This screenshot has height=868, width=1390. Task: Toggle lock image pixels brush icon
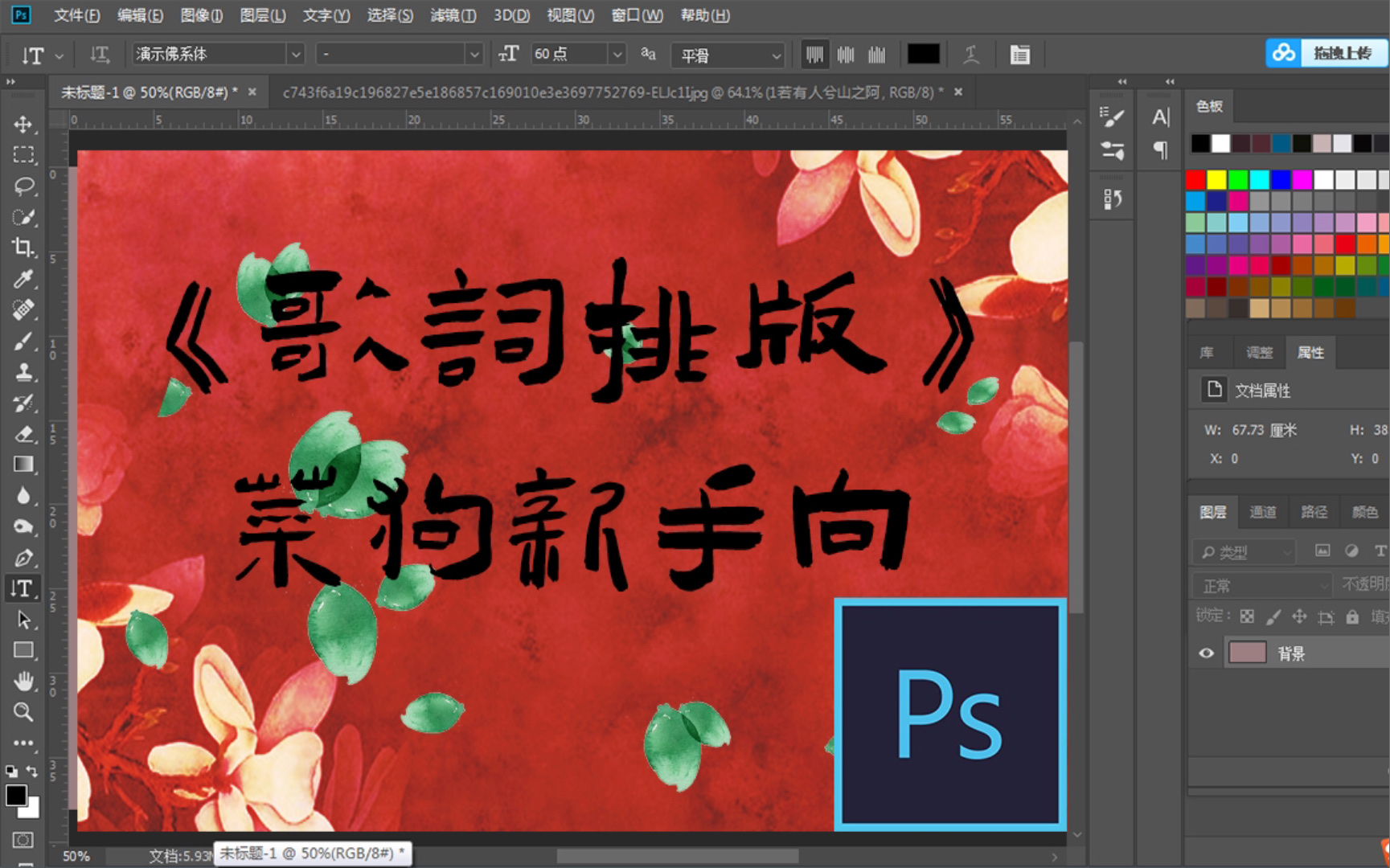pyautogui.click(x=1273, y=616)
